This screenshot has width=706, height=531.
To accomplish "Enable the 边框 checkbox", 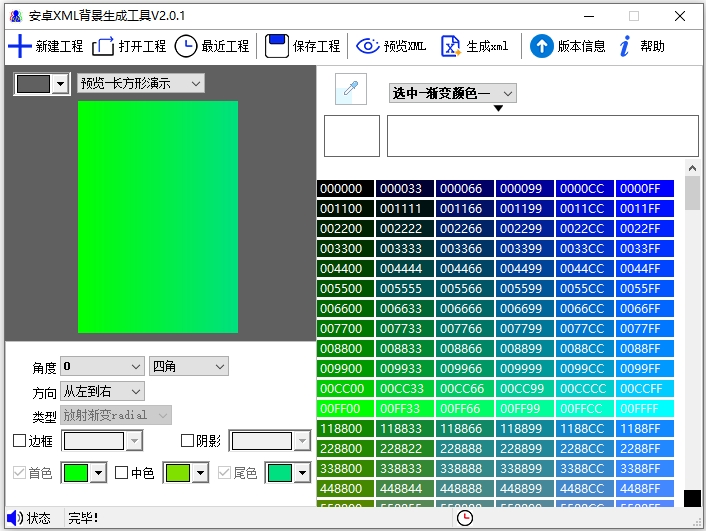I will (19, 441).
